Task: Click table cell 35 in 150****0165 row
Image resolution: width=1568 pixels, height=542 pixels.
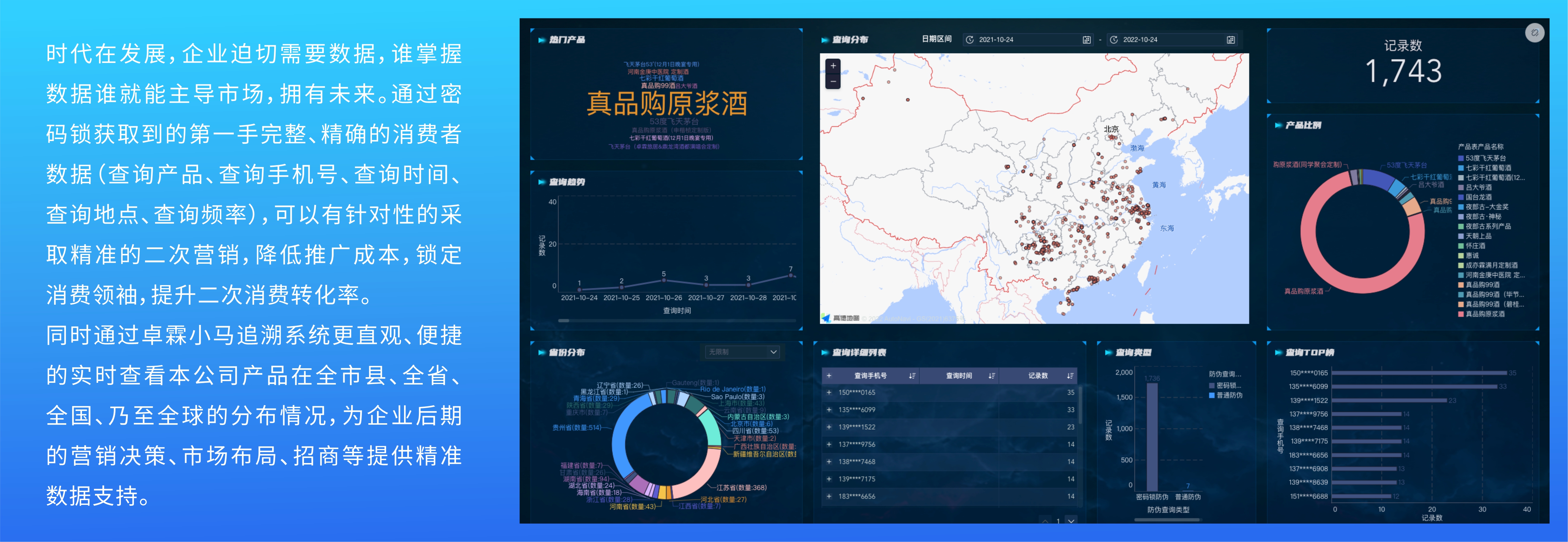Action: pos(1070,393)
